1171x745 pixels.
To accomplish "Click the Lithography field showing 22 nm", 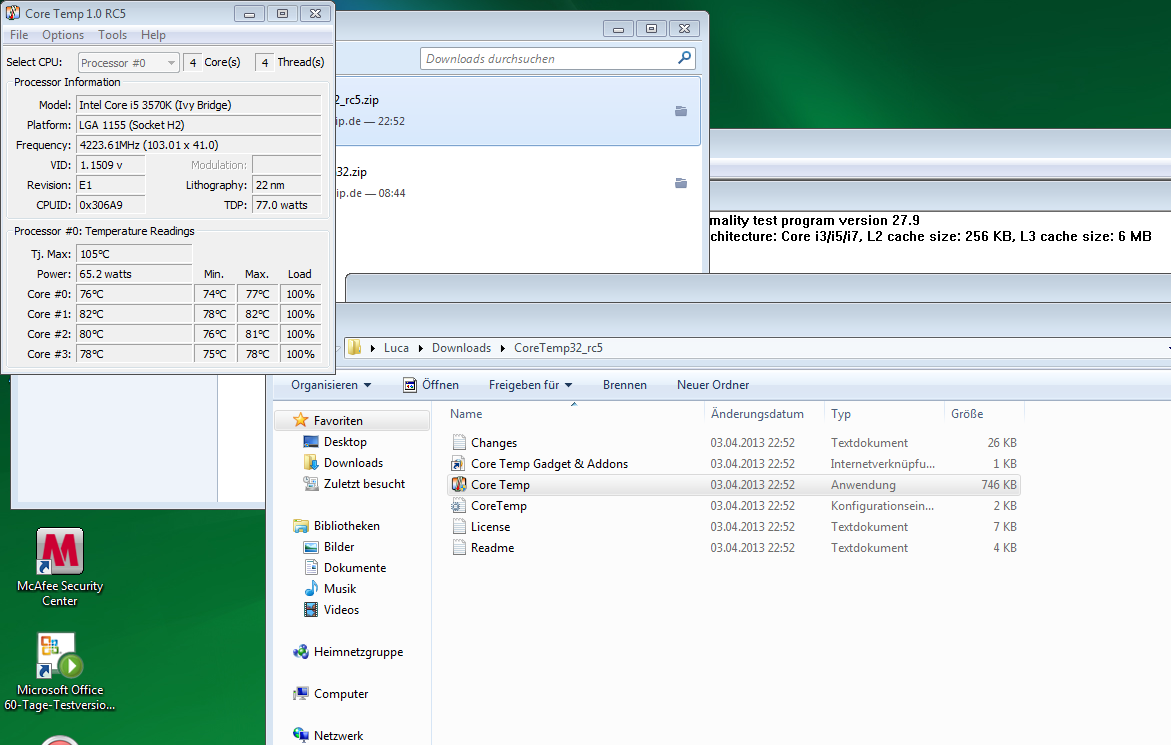I will pyautogui.click(x=287, y=185).
